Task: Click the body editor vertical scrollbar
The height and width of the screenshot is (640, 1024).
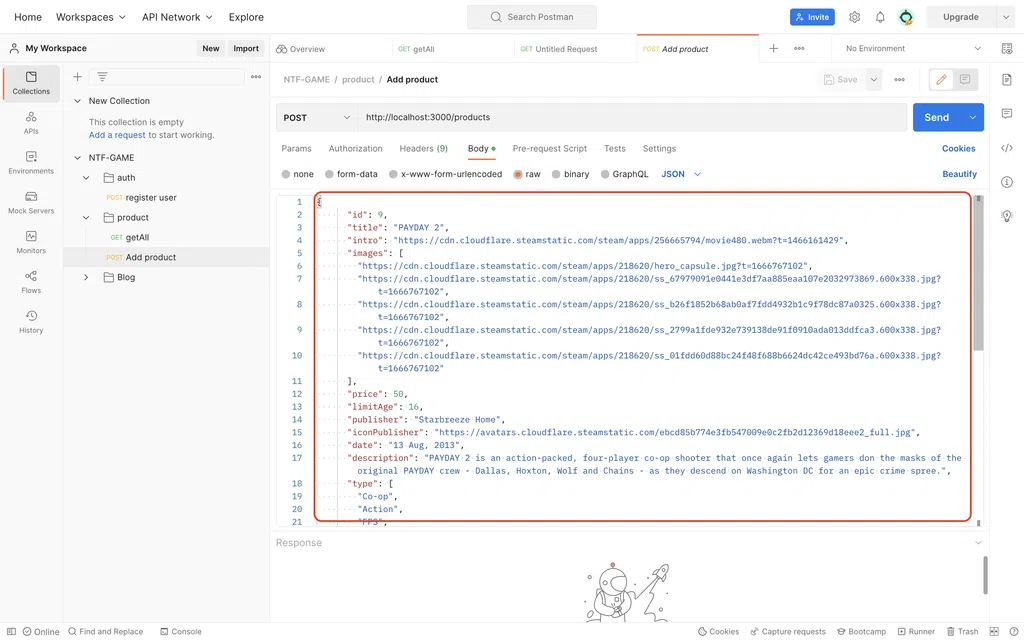Action: click(x=978, y=274)
